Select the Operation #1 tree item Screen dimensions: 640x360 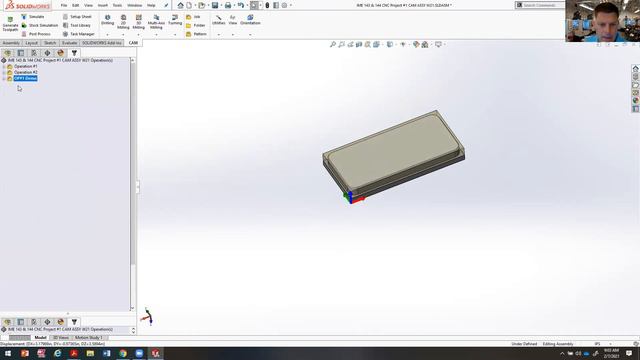[x=25, y=66]
